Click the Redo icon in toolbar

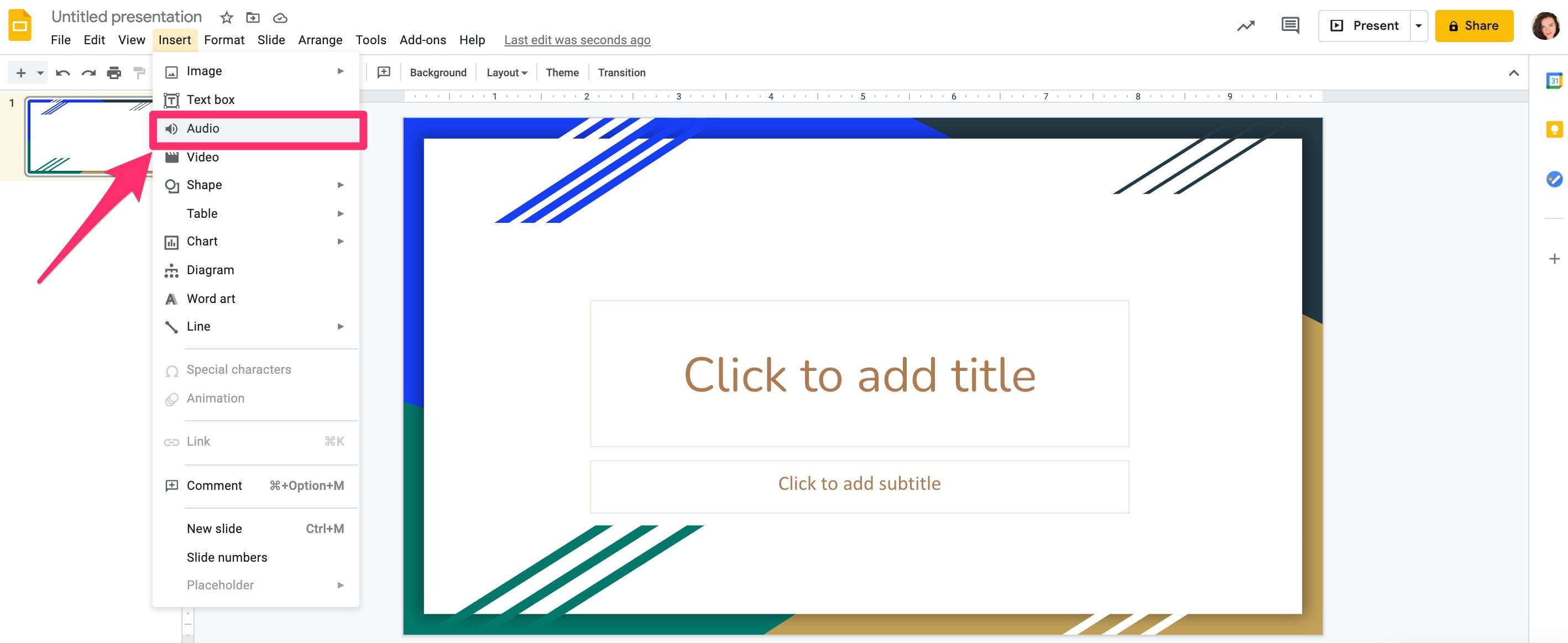[x=87, y=72]
